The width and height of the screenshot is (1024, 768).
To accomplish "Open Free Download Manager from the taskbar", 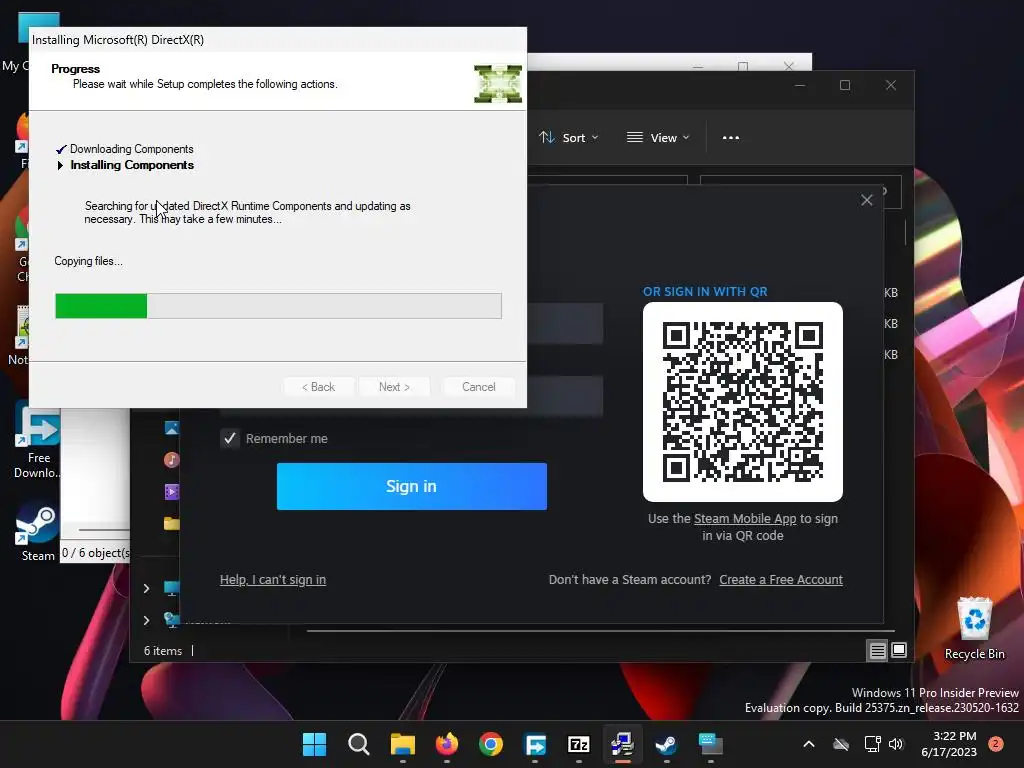I will click(x=535, y=744).
